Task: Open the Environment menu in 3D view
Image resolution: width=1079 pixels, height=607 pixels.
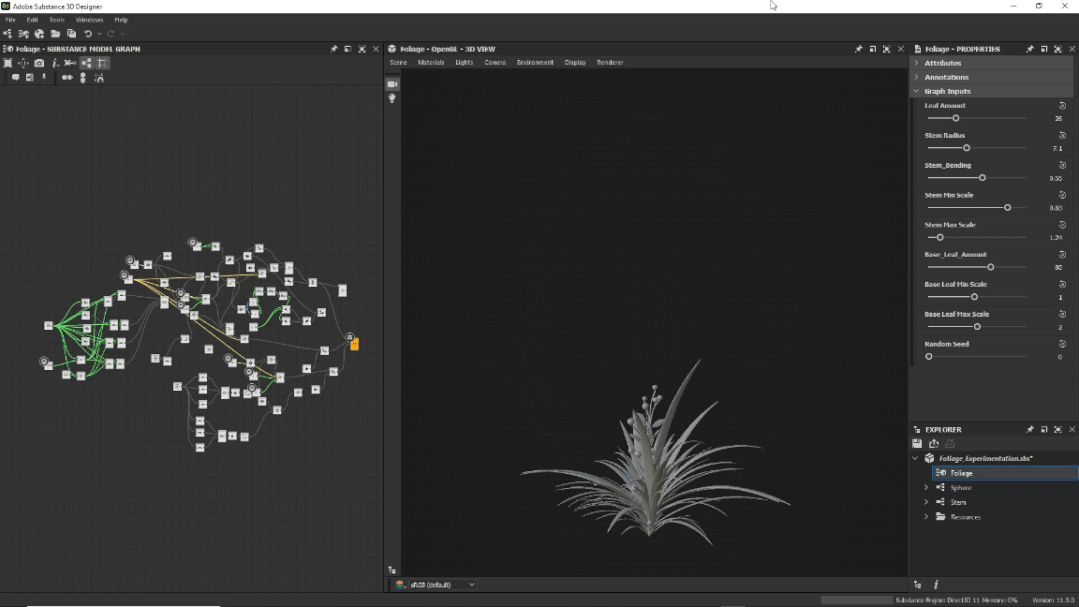Action: (535, 63)
